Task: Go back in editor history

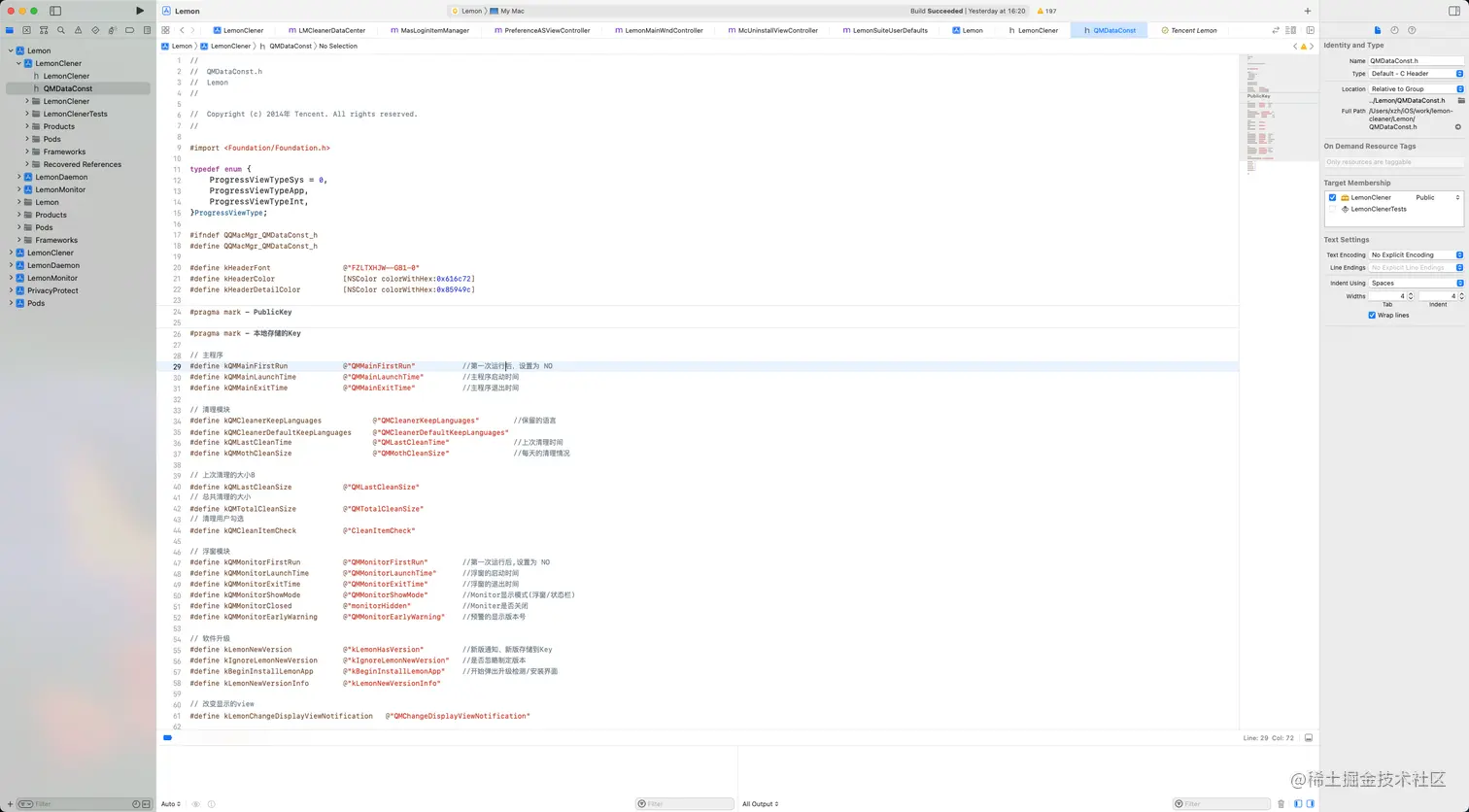Action: pos(182,30)
